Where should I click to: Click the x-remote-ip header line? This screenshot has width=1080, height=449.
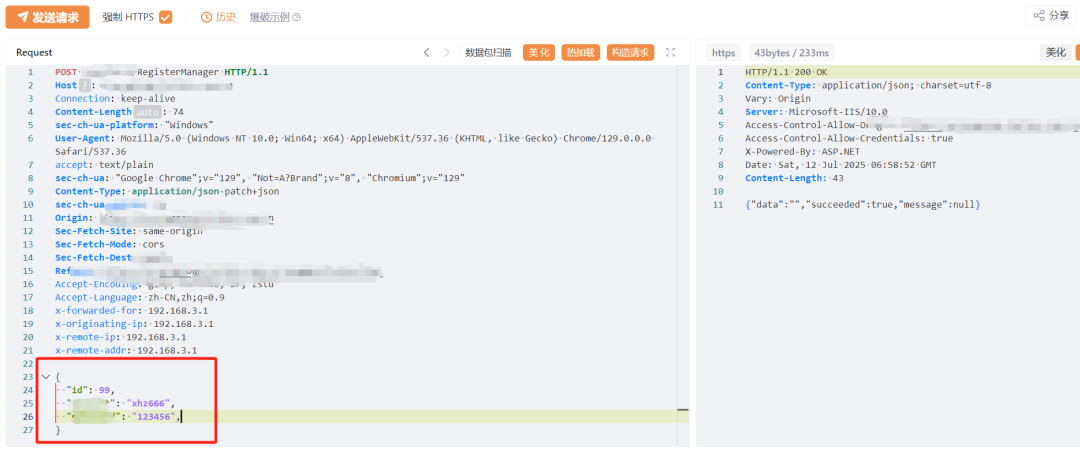[x=121, y=337]
